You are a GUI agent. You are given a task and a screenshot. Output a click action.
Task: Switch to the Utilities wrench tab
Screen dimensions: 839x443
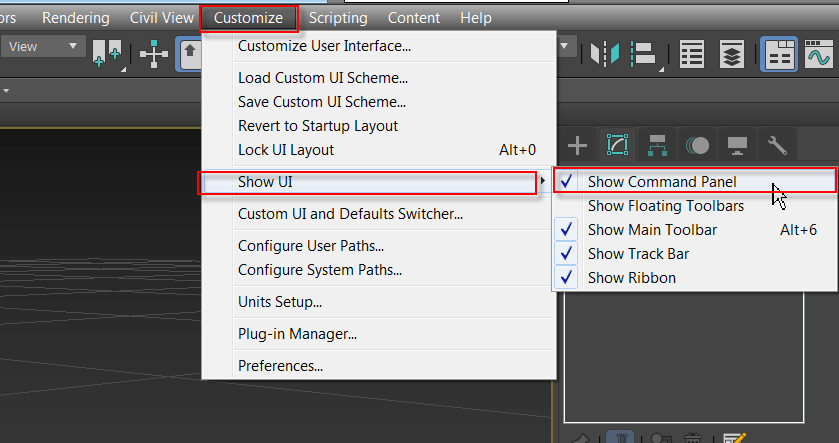(x=777, y=145)
